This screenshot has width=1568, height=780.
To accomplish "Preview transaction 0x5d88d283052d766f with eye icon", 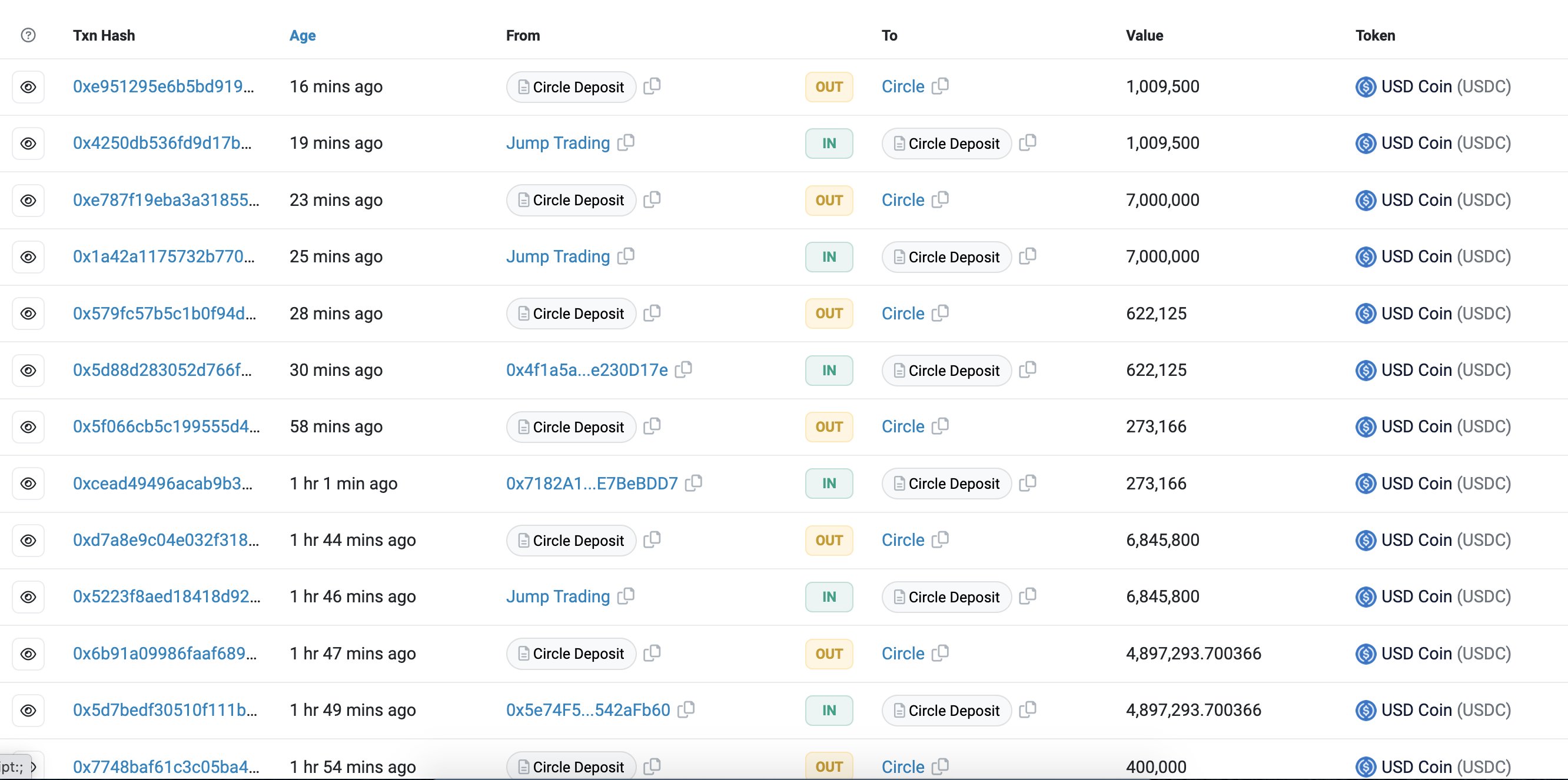I will tap(28, 371).
